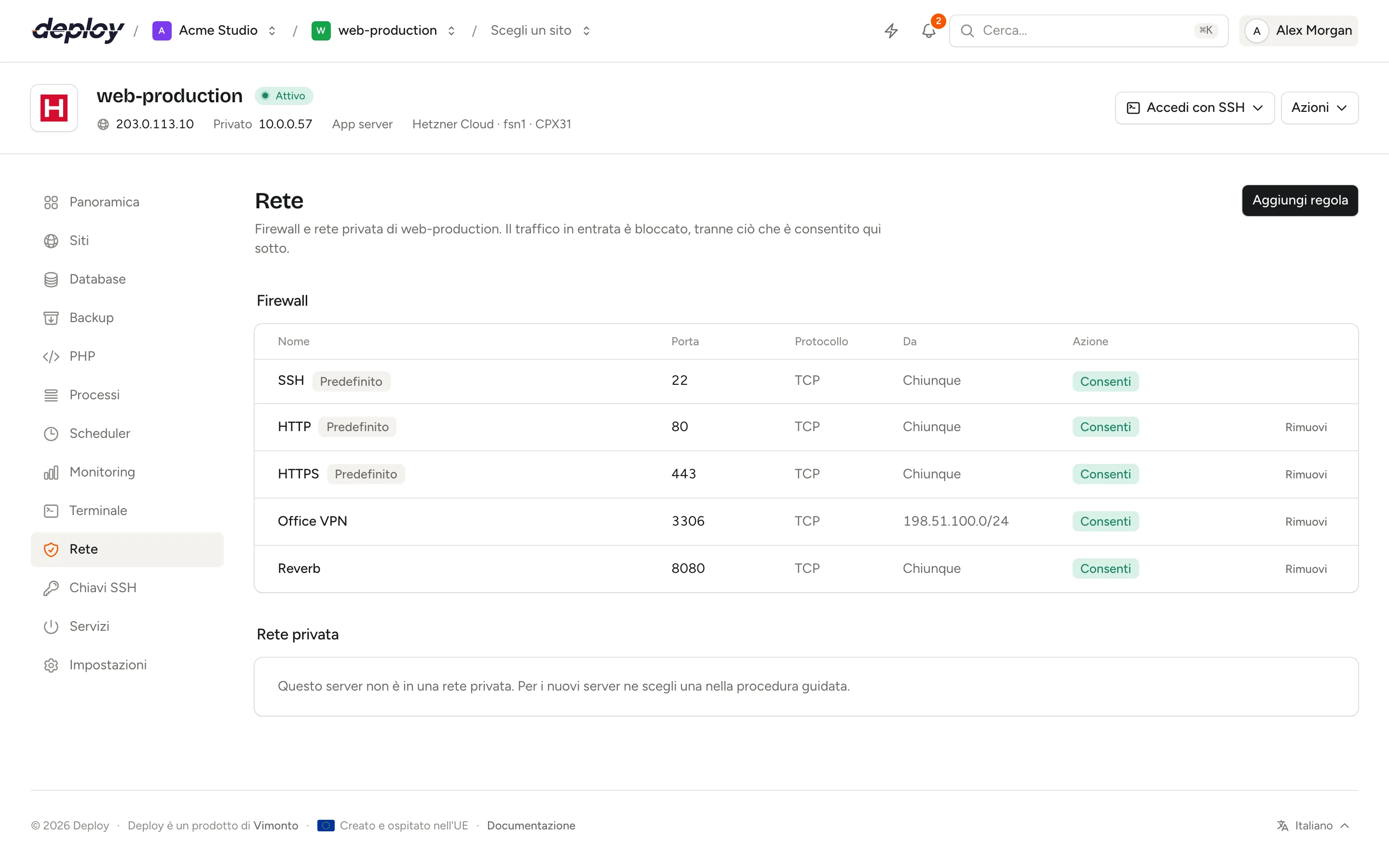The image size is (1389, 868).
Task: Click the Alex Morgan avatar circle
Action: [x=1256, y=30]
